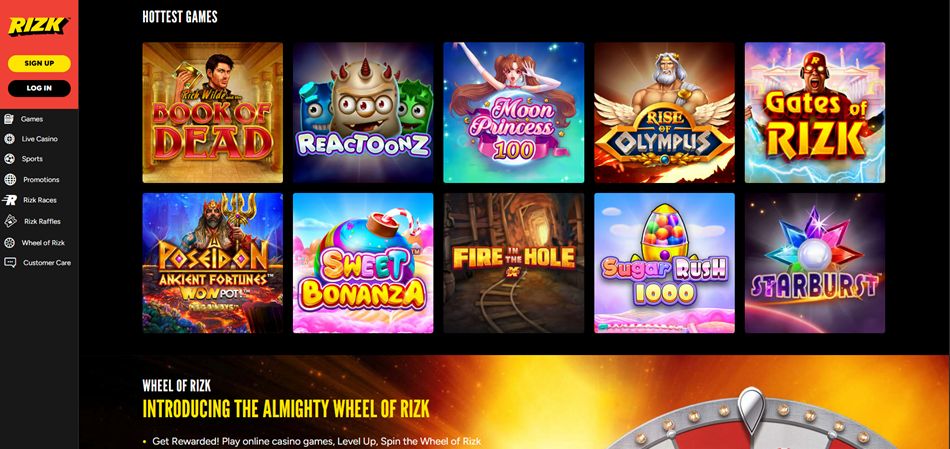The image size is (950, 449).
Task: Click the Rizk logo in the sidebar
Action: click(x=39, y=27)
